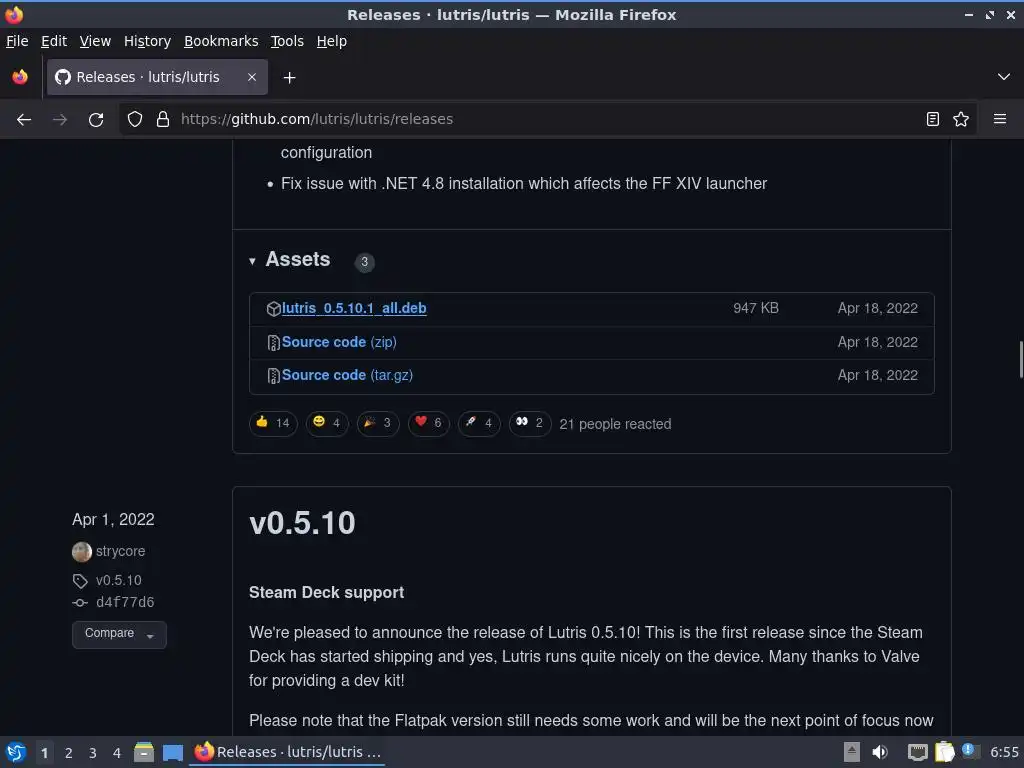Open the v0.5.10 release heading
The image size is (1024, 768).
302,523
